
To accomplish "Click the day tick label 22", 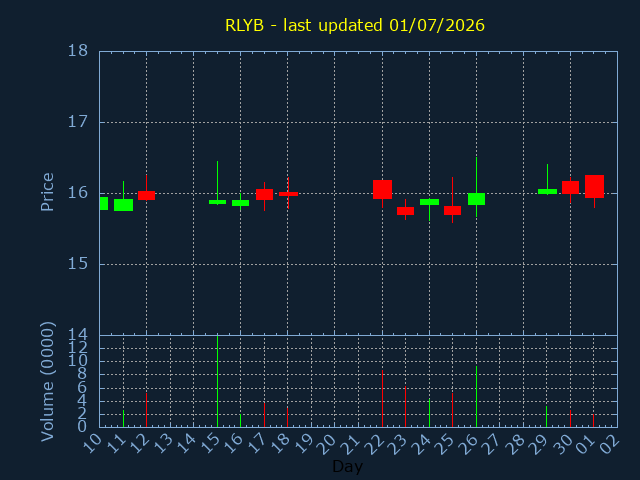I will 375,444.
